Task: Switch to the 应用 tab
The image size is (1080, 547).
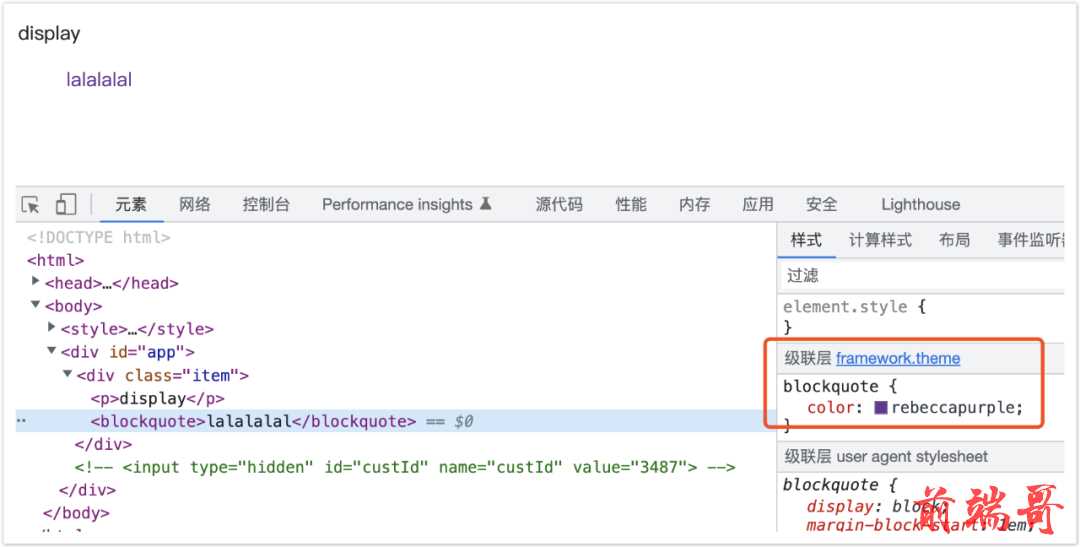Action: tap(758, 205)
